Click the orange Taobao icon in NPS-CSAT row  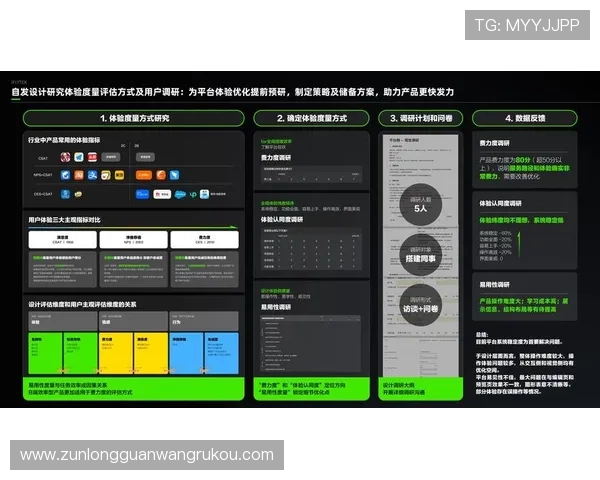point(79,175)
